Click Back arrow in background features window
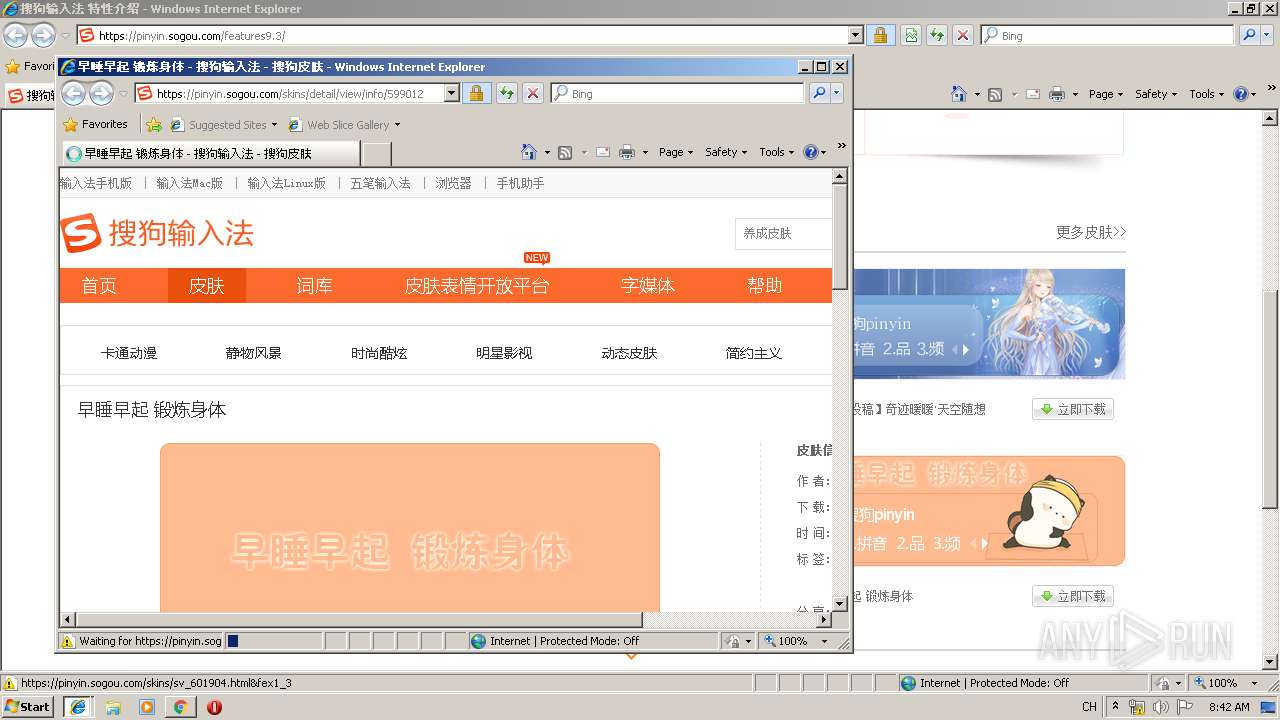Viewport: 1280px width, 720px height. pos(15,35)
